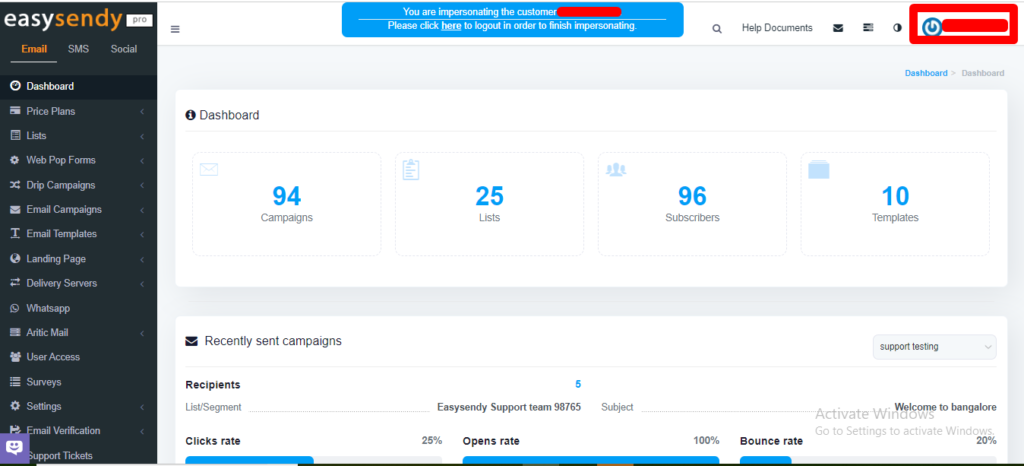Open the Help Documents link
1024x466 pixels.
coord(777,28)
